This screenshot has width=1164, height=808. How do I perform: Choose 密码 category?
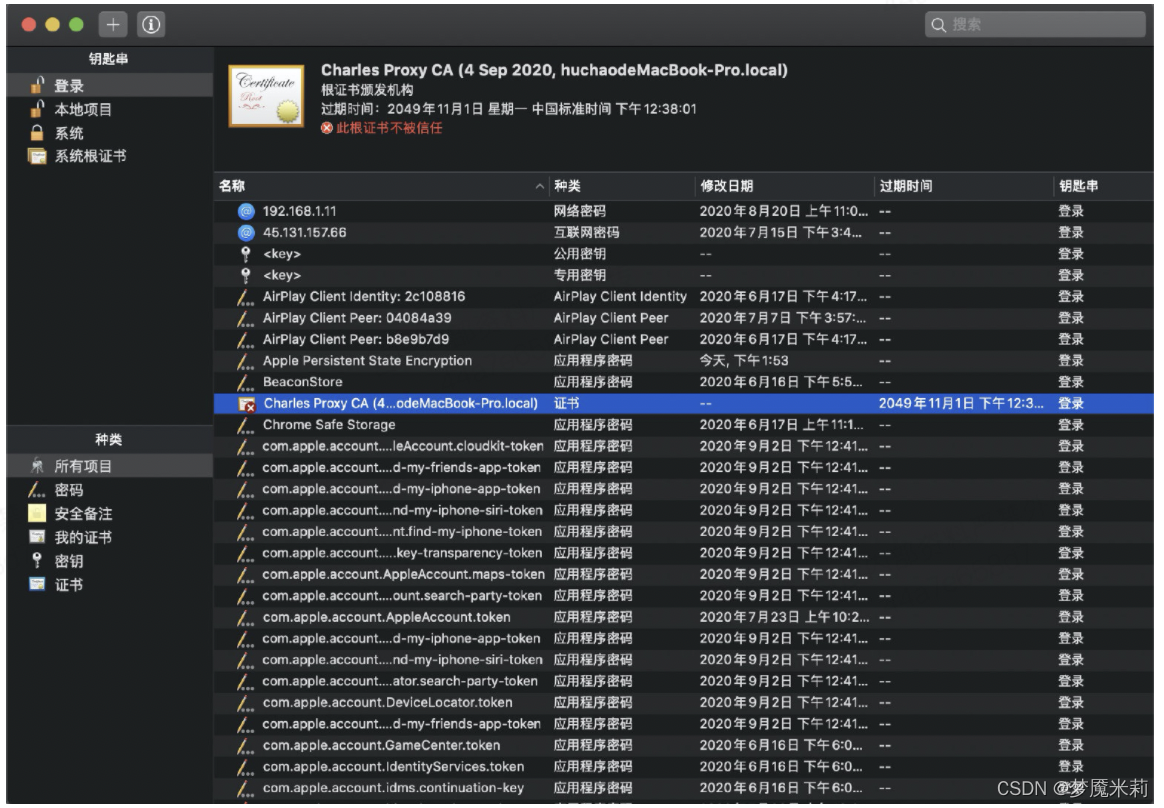(110, 489)
